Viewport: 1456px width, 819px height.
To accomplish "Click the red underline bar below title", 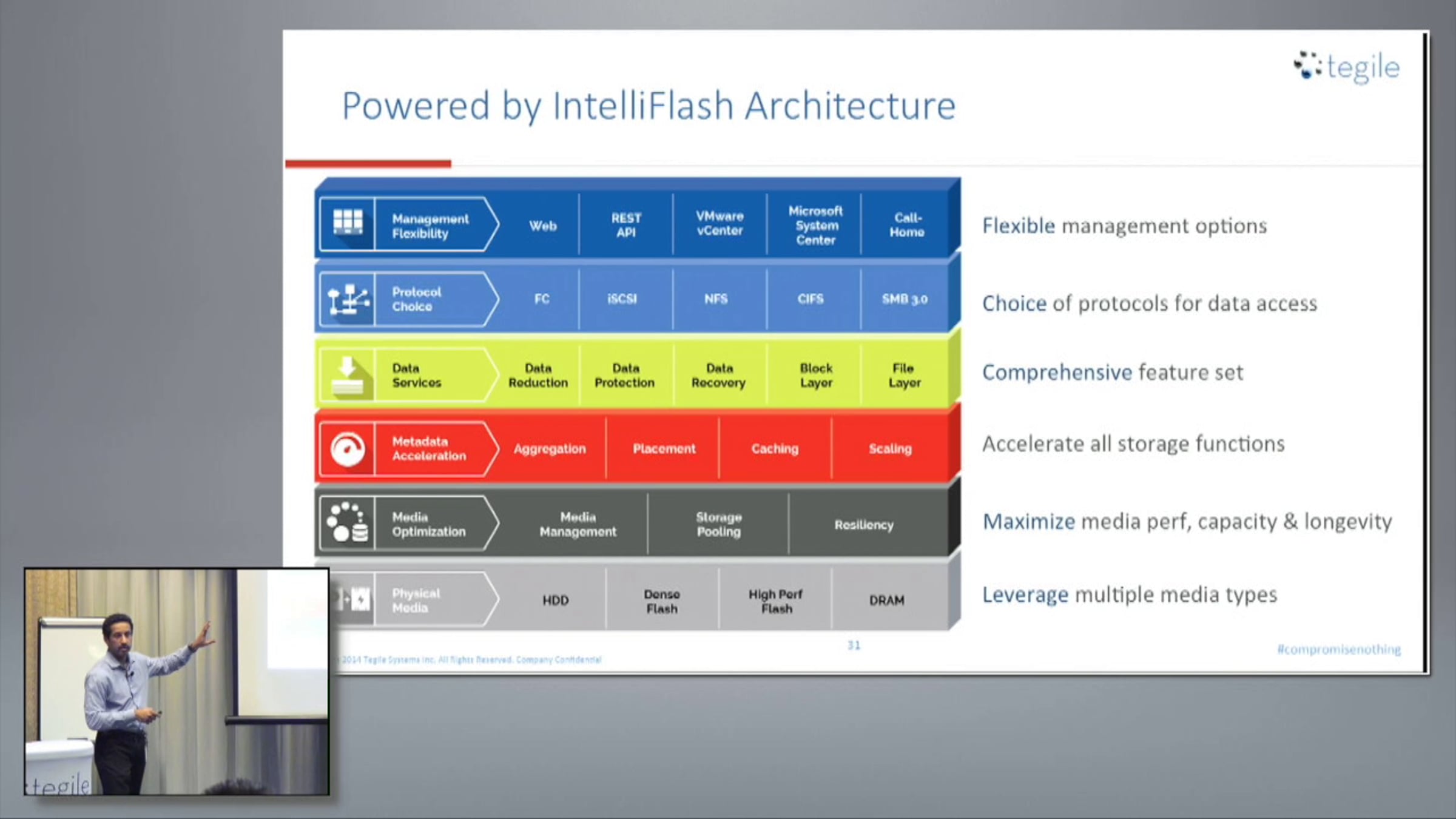I will tap(368, 163).
